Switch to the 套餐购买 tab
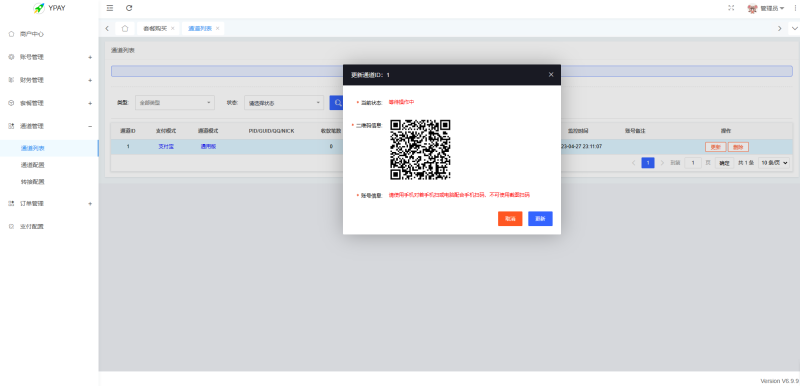800x386 pixels. point(155,29)
